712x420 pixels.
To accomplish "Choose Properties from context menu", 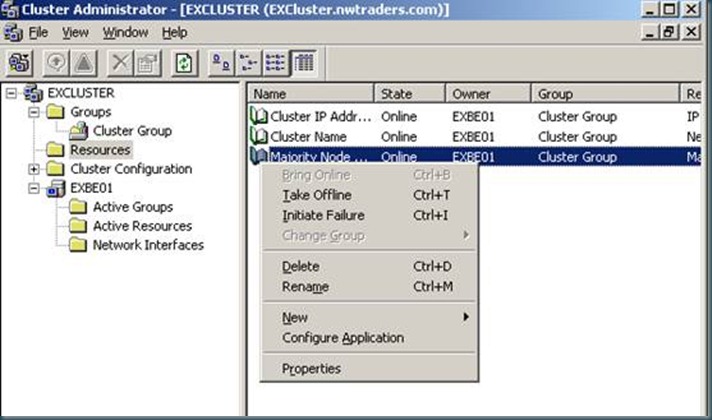I will point(369,369).
